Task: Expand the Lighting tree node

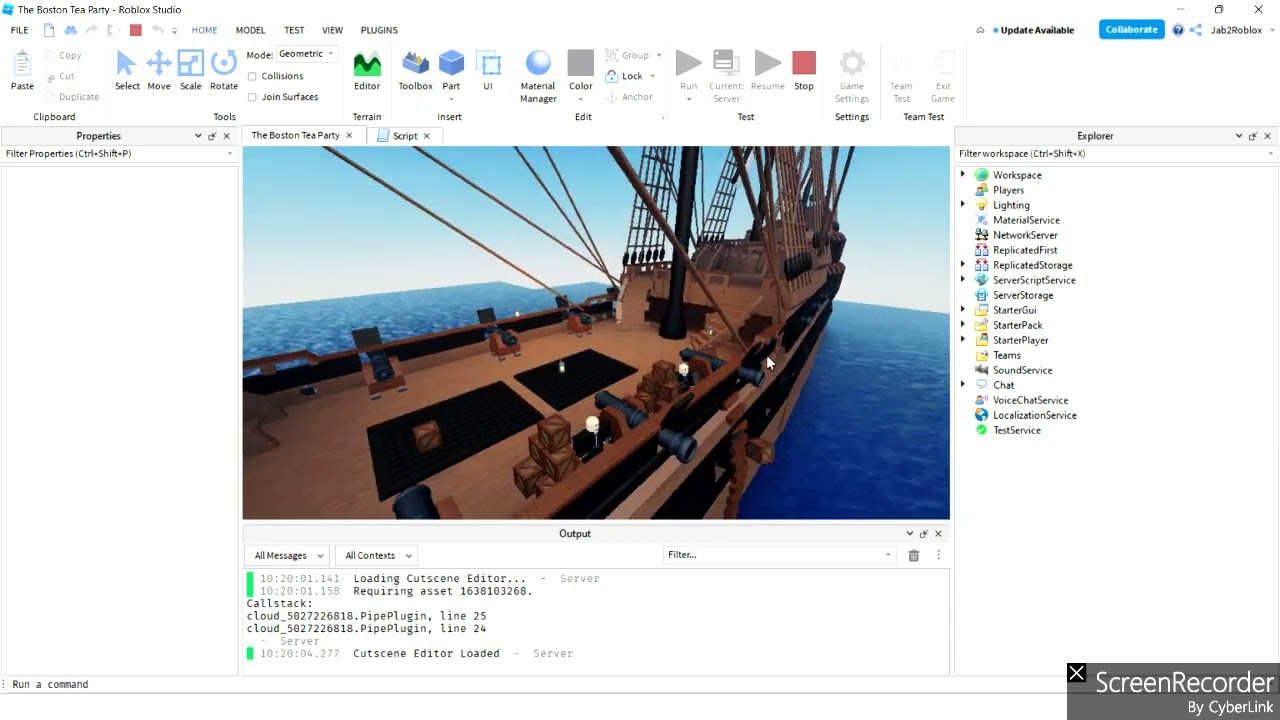Action: pos(963,205)
